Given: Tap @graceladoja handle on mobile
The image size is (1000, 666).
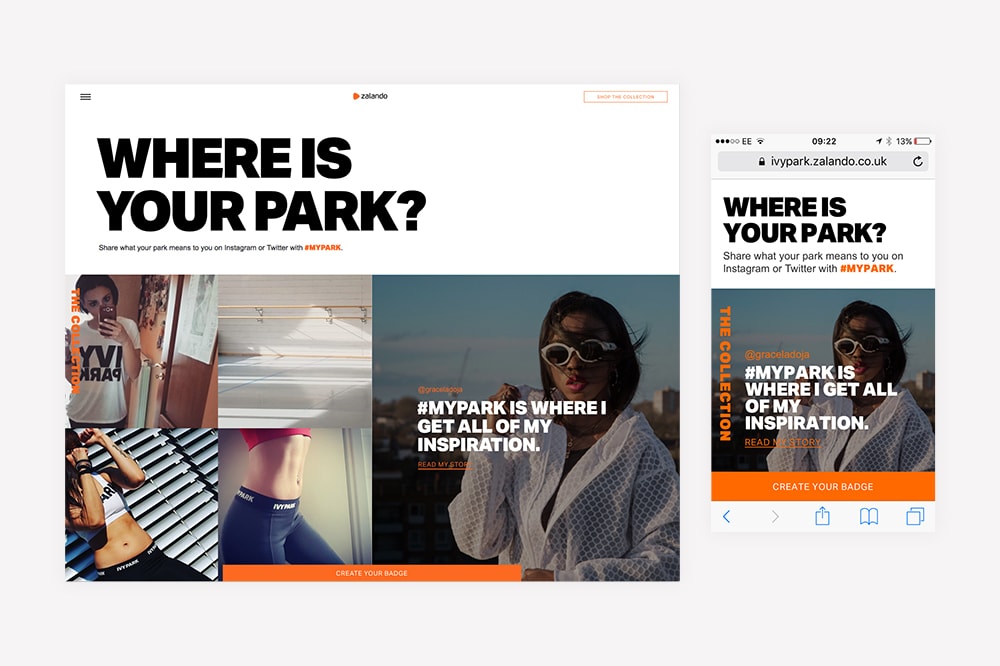Looking at the screenshot, I should [777, 354].
